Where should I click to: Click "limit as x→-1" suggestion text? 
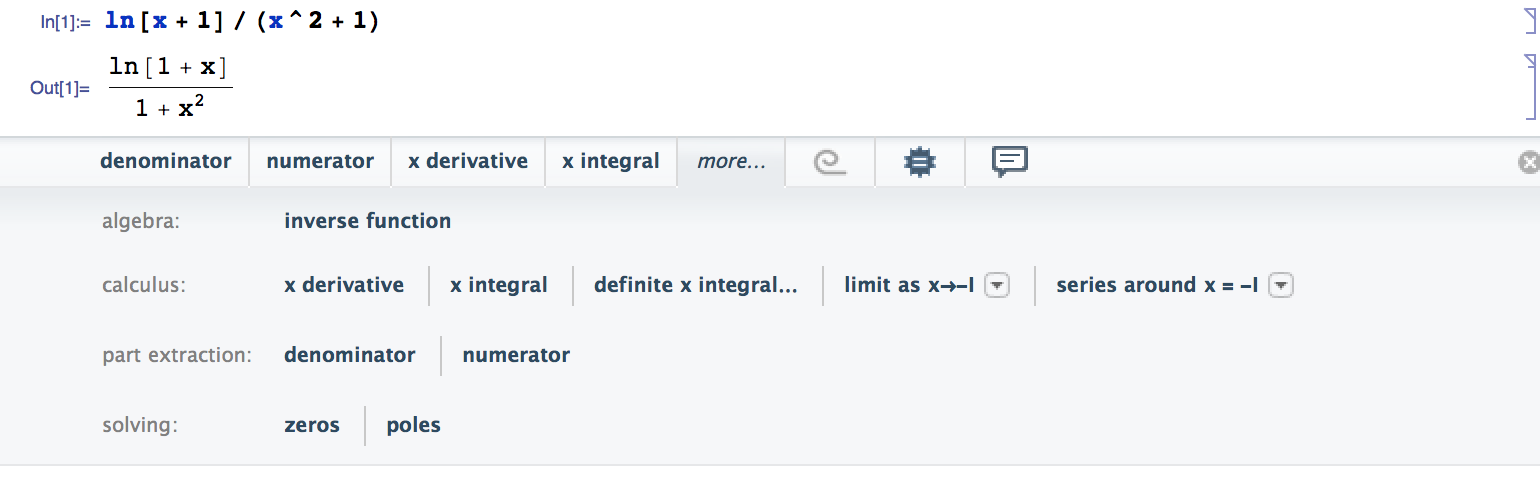pos(908,285)
